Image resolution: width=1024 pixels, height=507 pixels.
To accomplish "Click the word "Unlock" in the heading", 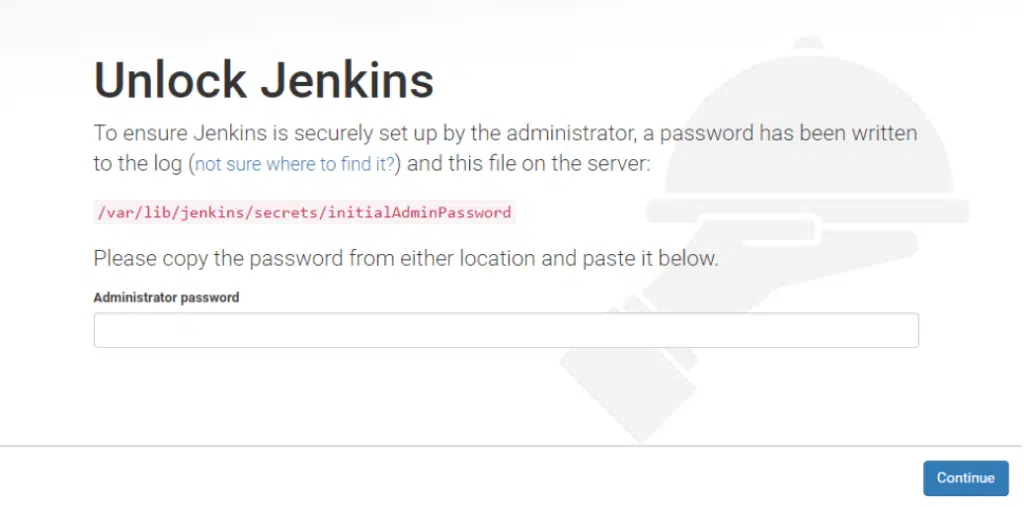I will (170, 80).
